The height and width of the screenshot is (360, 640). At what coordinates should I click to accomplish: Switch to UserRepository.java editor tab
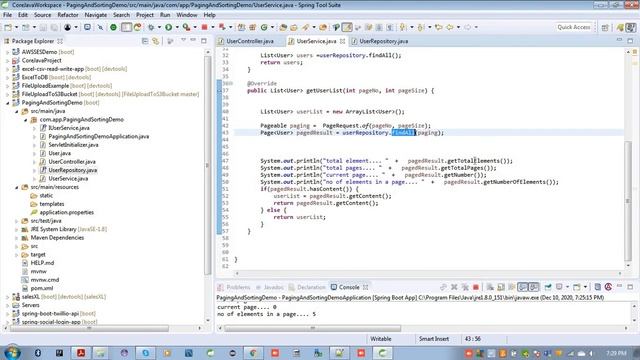[x=384, y=41]
